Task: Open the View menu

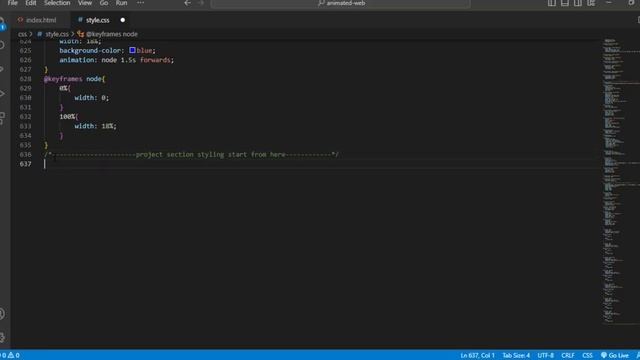Action: coord(85,3)
